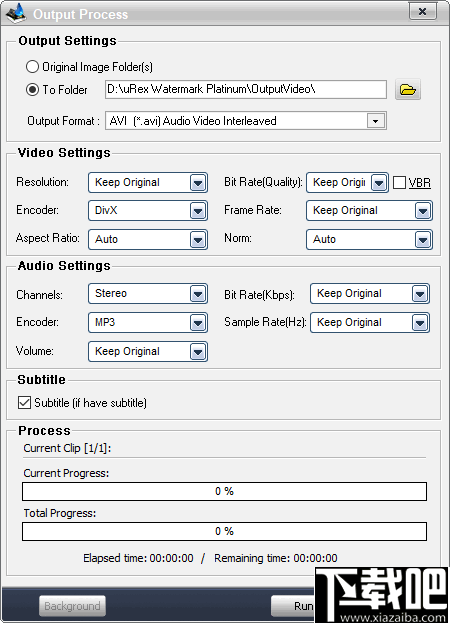The image size is (450, 623).
Task: Open audio Encoder MP3 dropdown
Action: coord(198,323)
